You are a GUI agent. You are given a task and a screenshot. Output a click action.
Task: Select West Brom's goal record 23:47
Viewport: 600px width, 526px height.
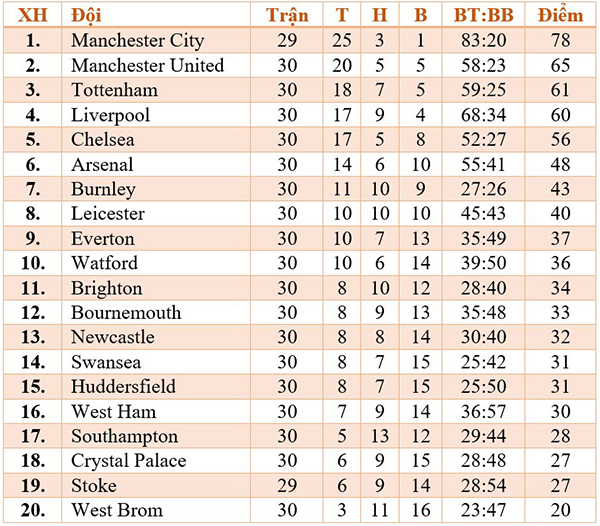click(483, 510)
